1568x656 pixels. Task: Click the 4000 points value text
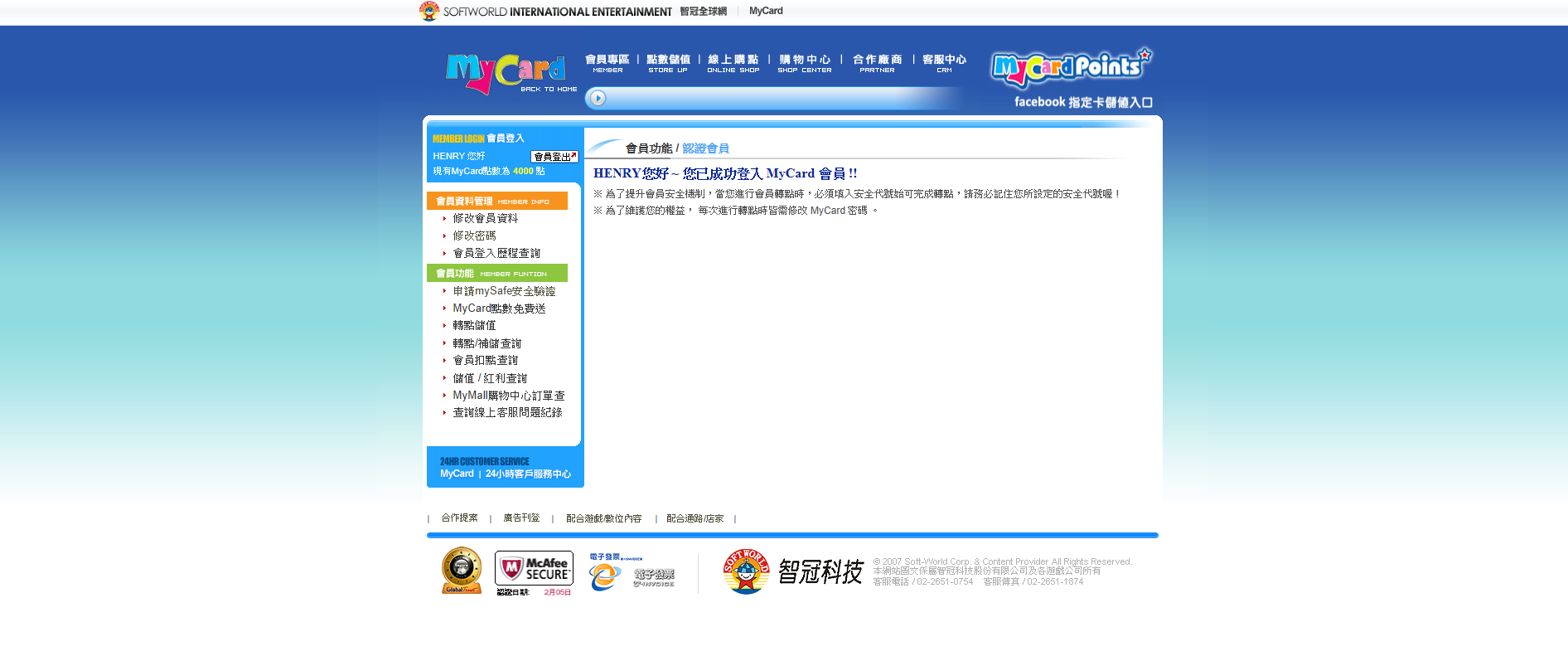click(x=523, y=171)
